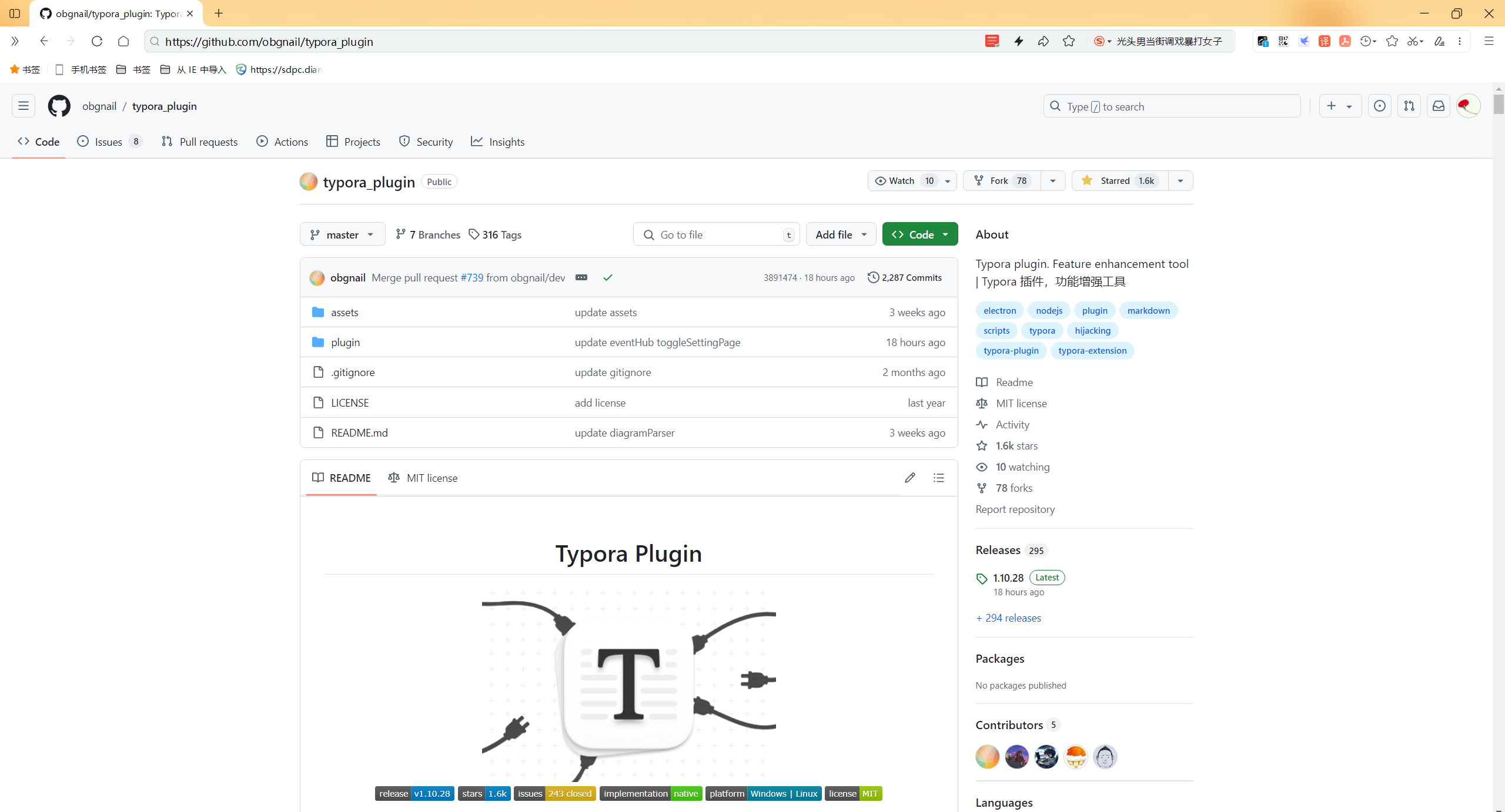
Task: Open the Issues shortcut icon in header
Action: point(1380,106)
